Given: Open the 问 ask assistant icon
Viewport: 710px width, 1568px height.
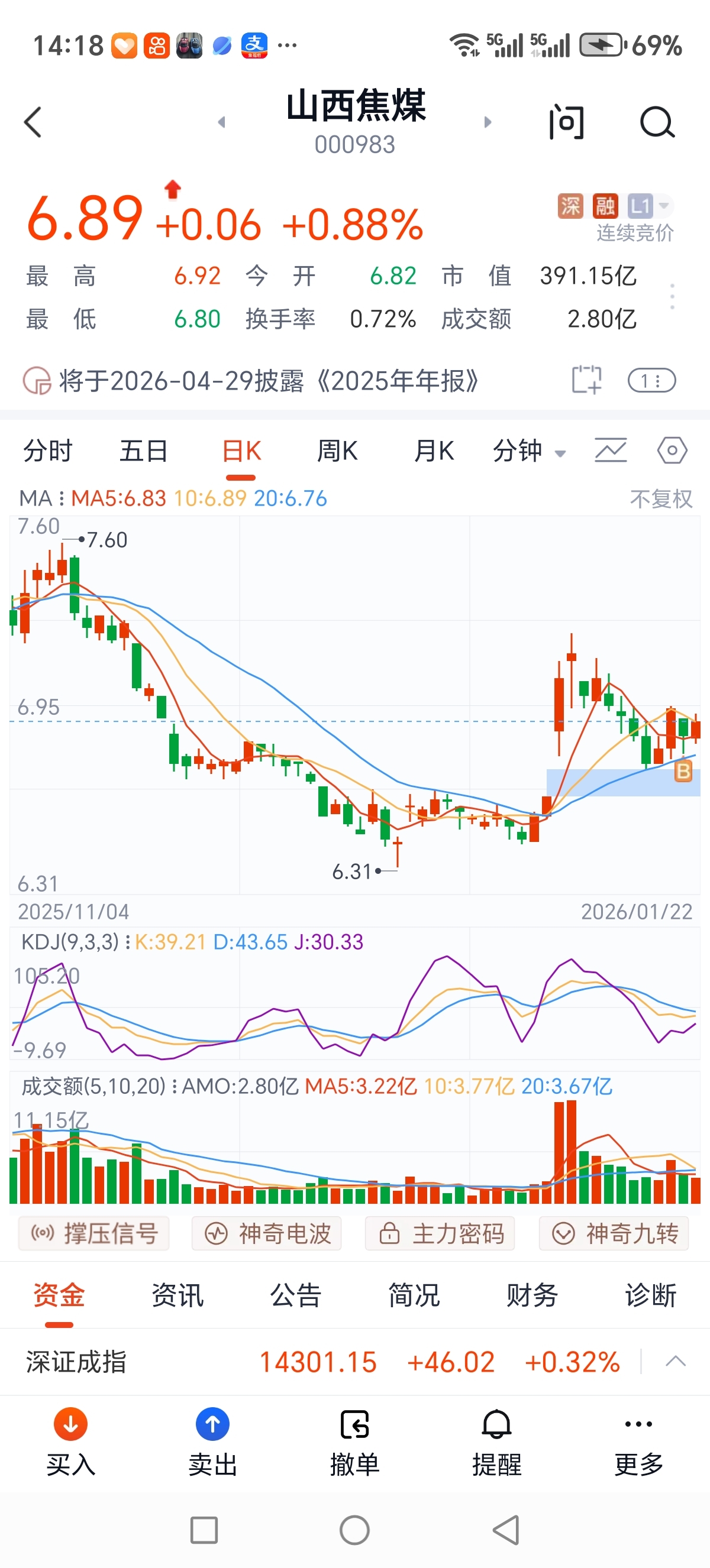Looking at the screenshot, I should pos(566,122).
